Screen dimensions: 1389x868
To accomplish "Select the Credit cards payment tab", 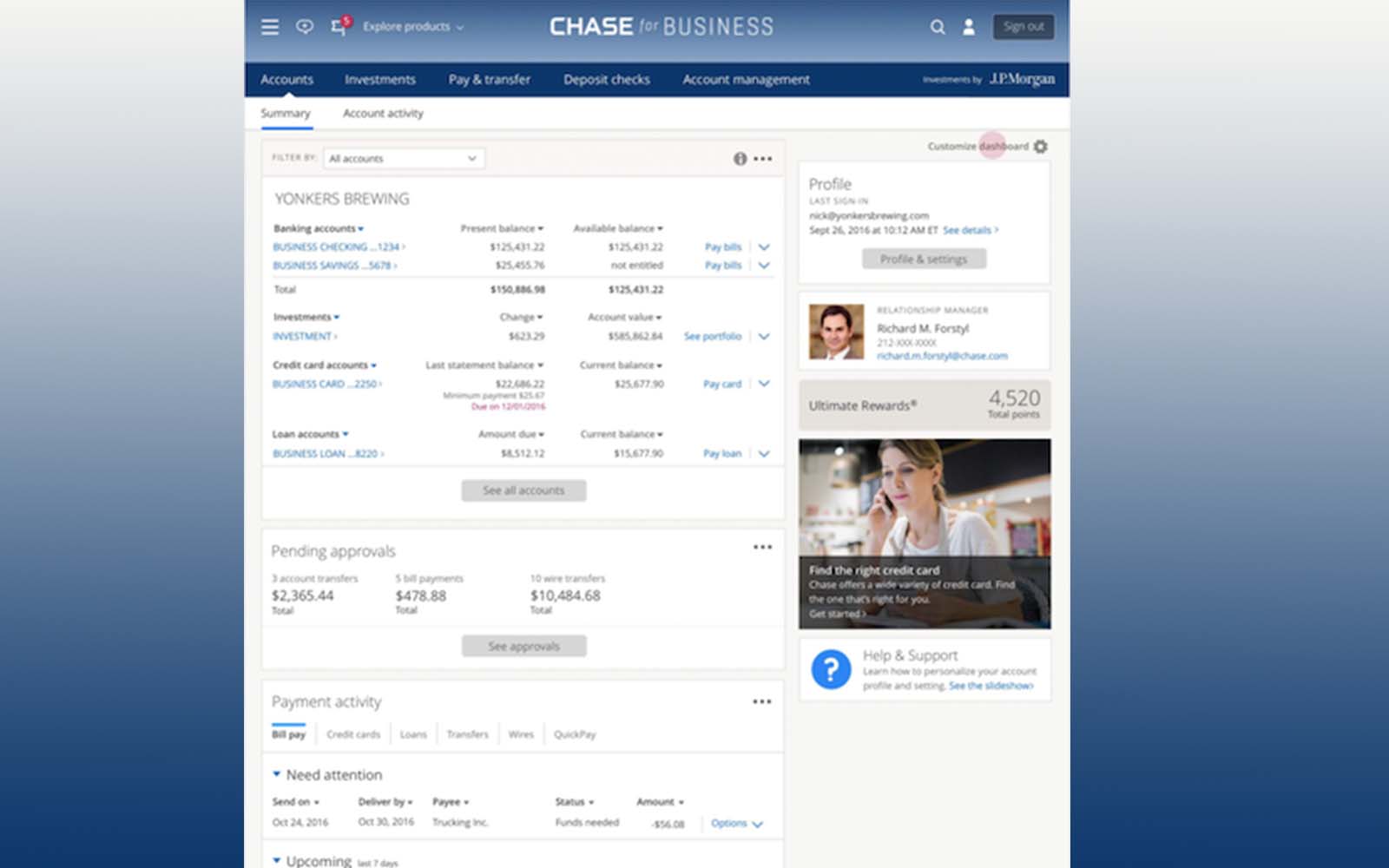I will click(x=353, y=734).
